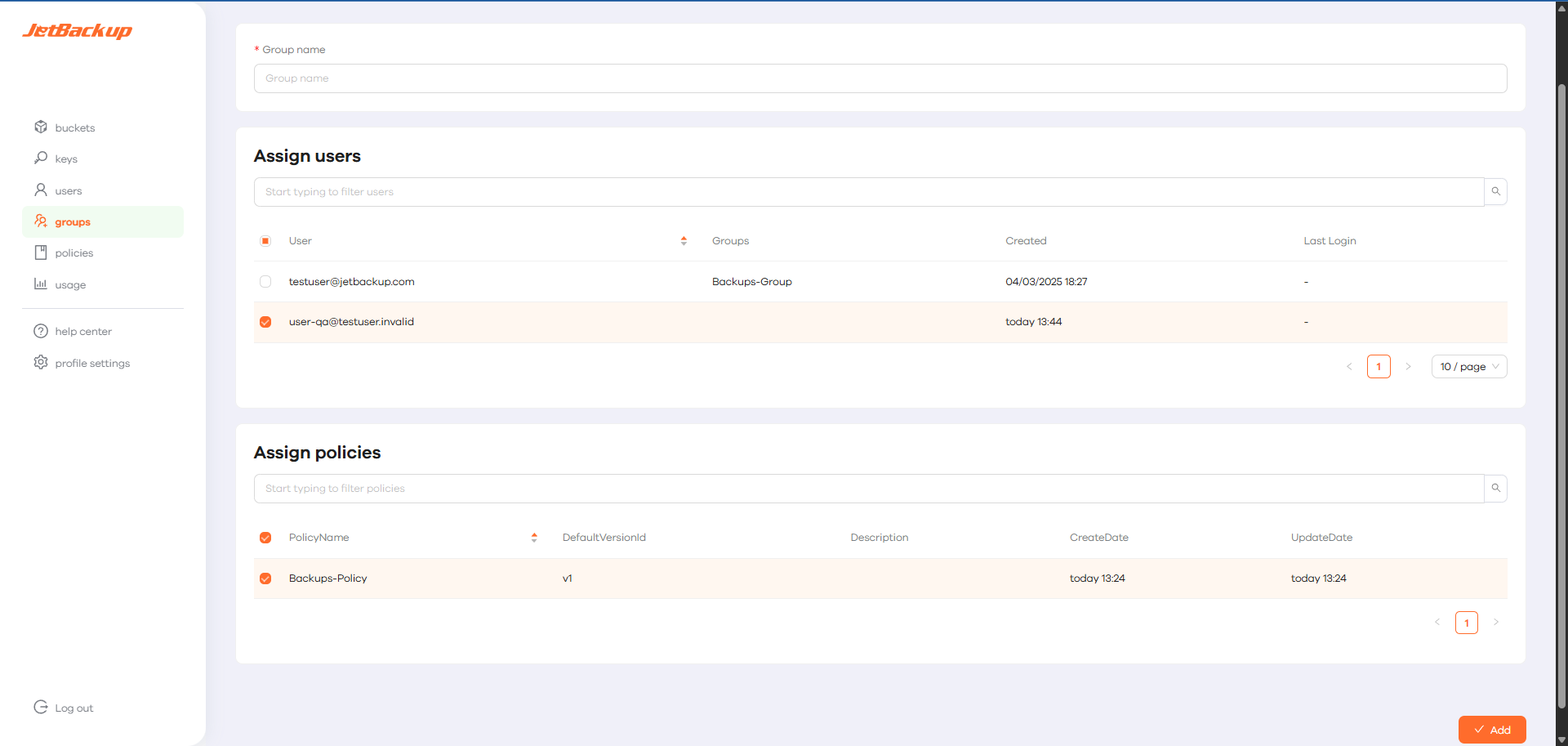Click the groups icon in sidebar

coord(41,221)
